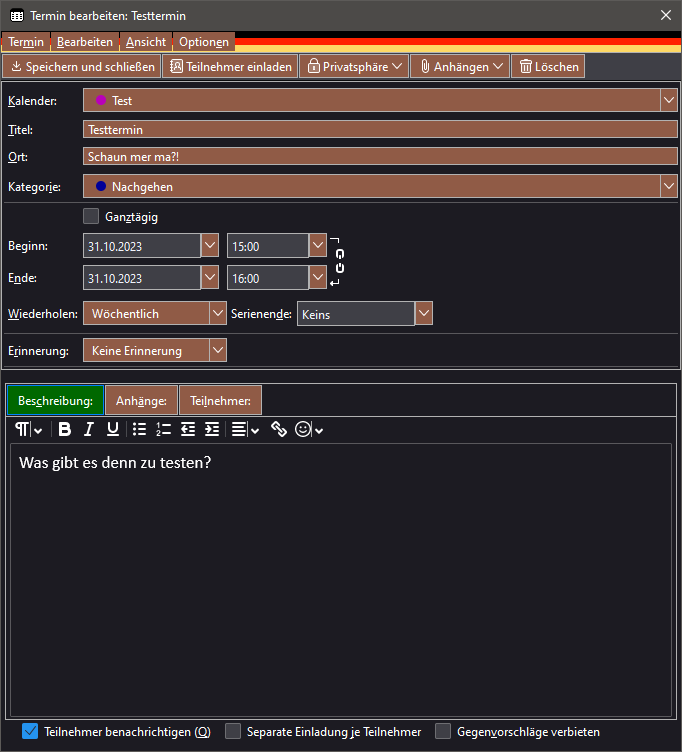This screenshot has height=752, width=682.
Task: Increase the text indent
Action: (212, 429)
